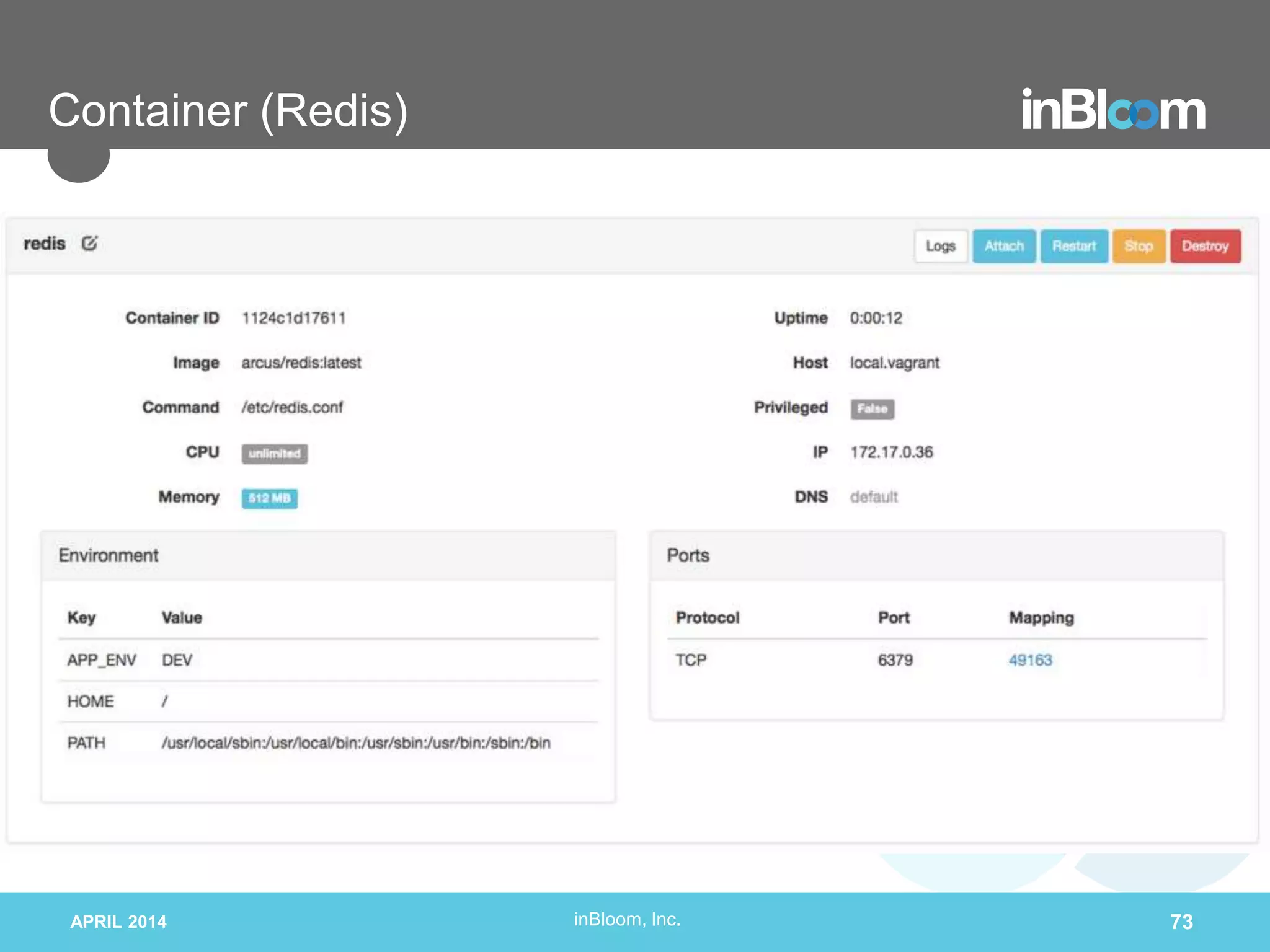The height and width of the screenshot is (952, 1270).
Task: Click the redis container title
Action: (x=45, y=244)
